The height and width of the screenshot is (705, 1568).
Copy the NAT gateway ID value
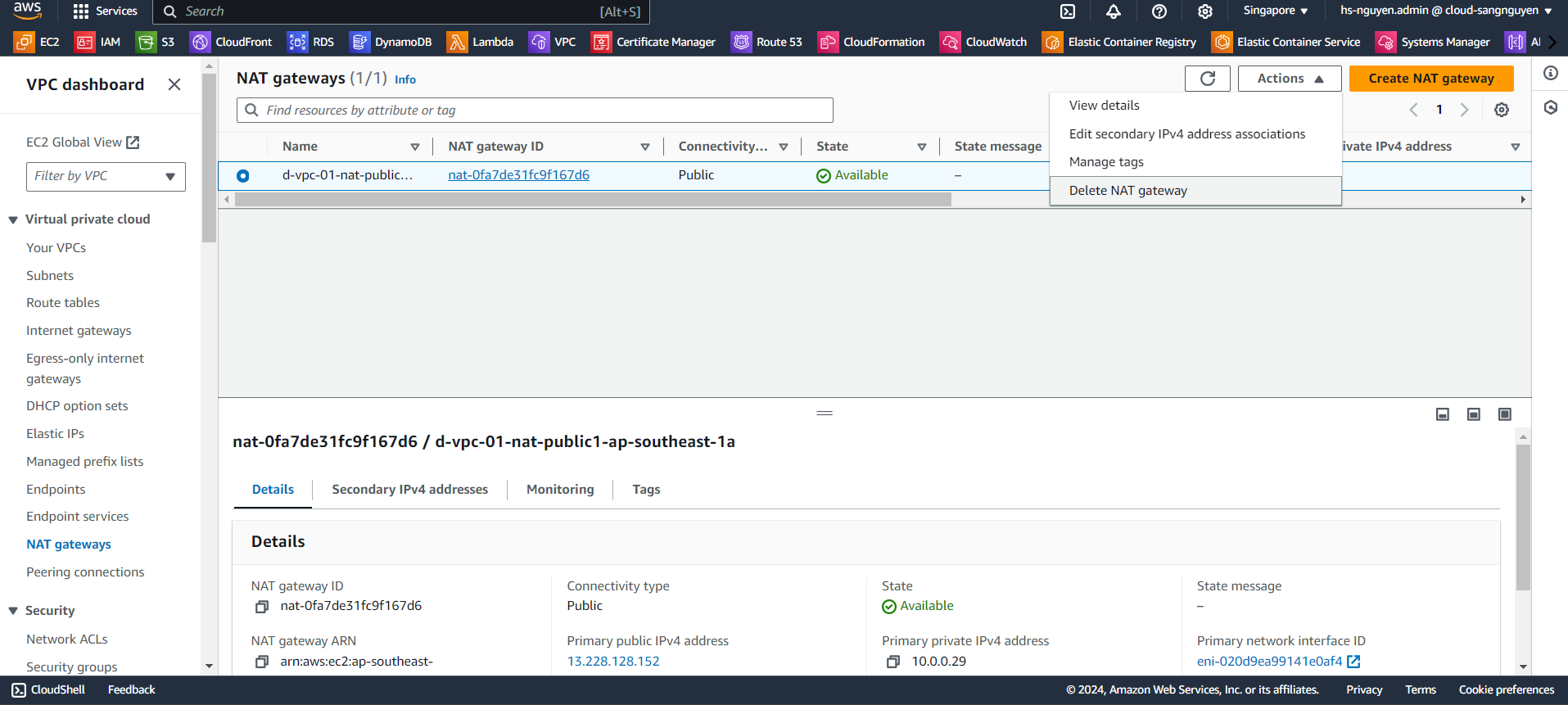(262, 607)
